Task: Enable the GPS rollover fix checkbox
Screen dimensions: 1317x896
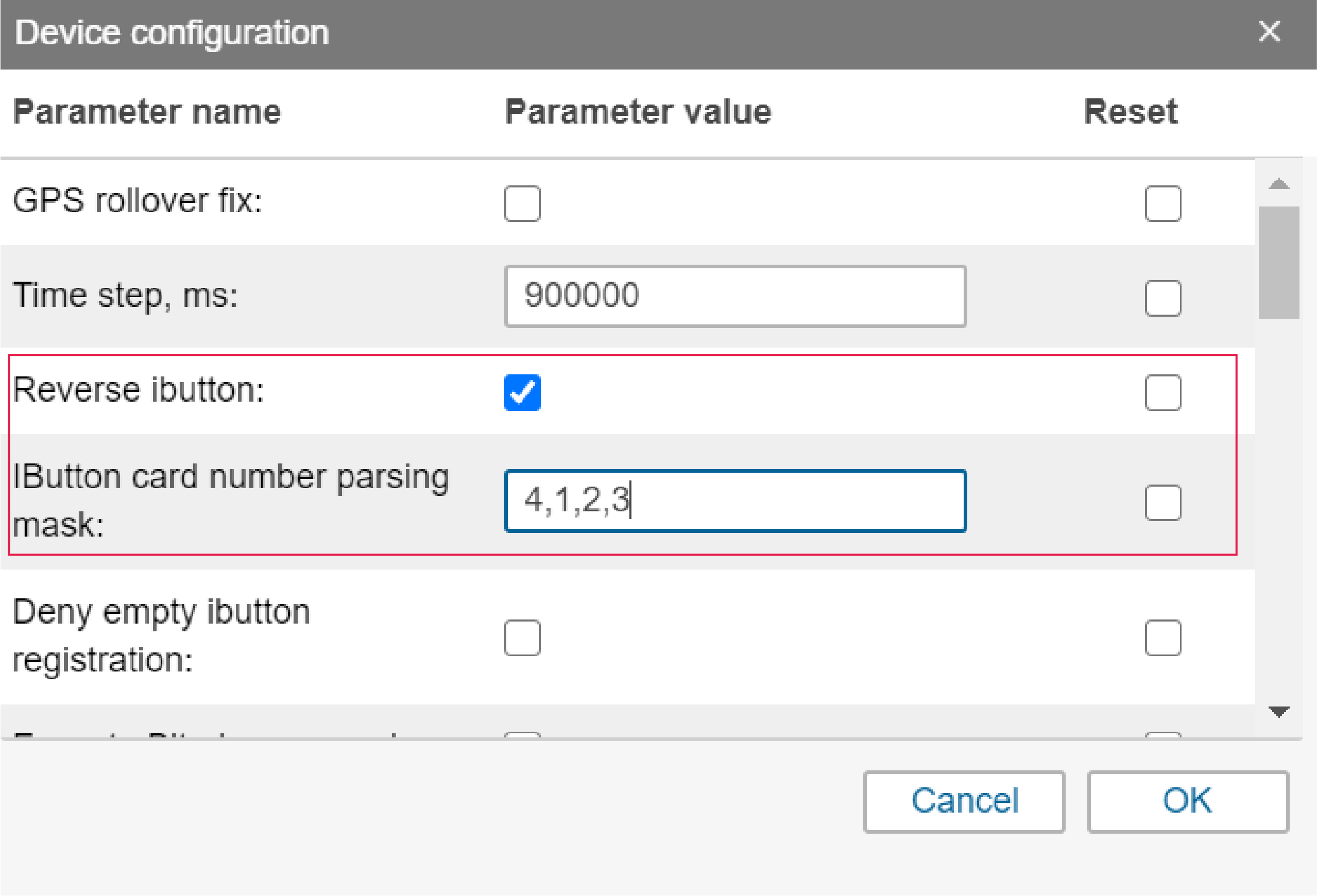Action: click(522, 203)
